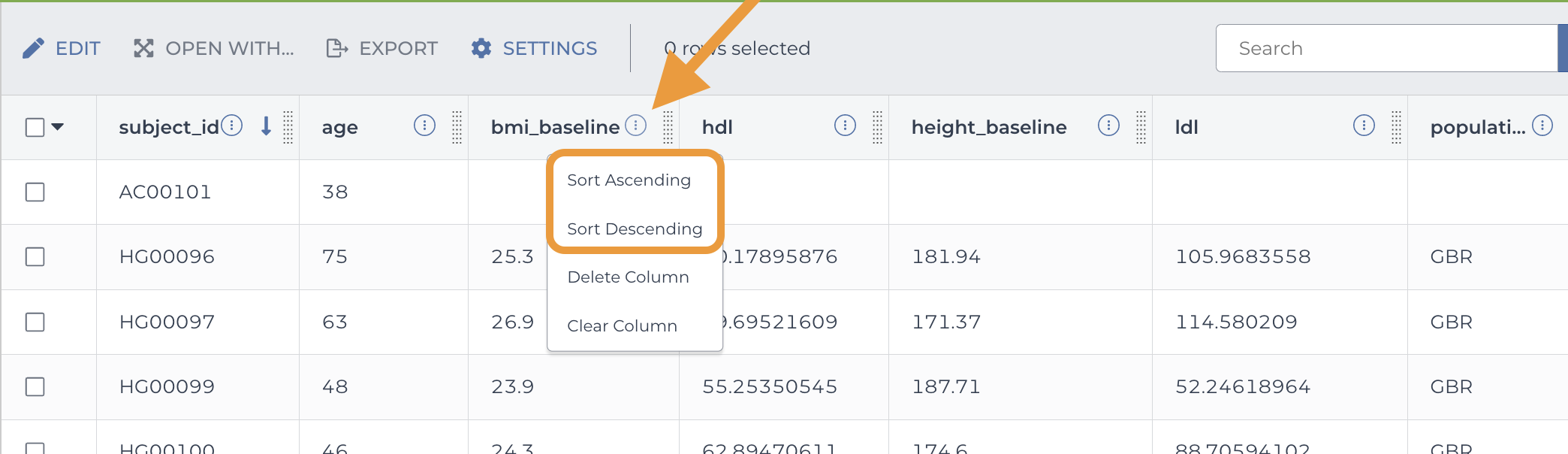Click height value 187.71
1568x454 pixels.
(x=946, y=386)
